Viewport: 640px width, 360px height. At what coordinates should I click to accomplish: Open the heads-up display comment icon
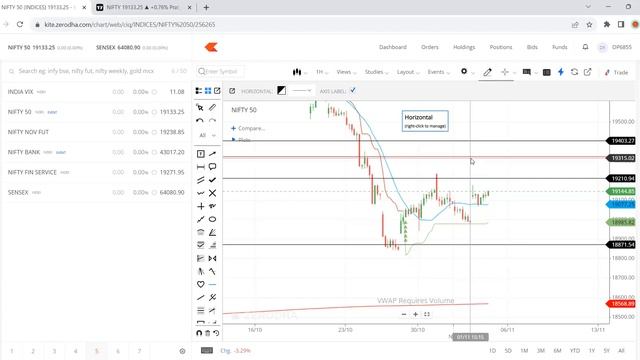527,72
